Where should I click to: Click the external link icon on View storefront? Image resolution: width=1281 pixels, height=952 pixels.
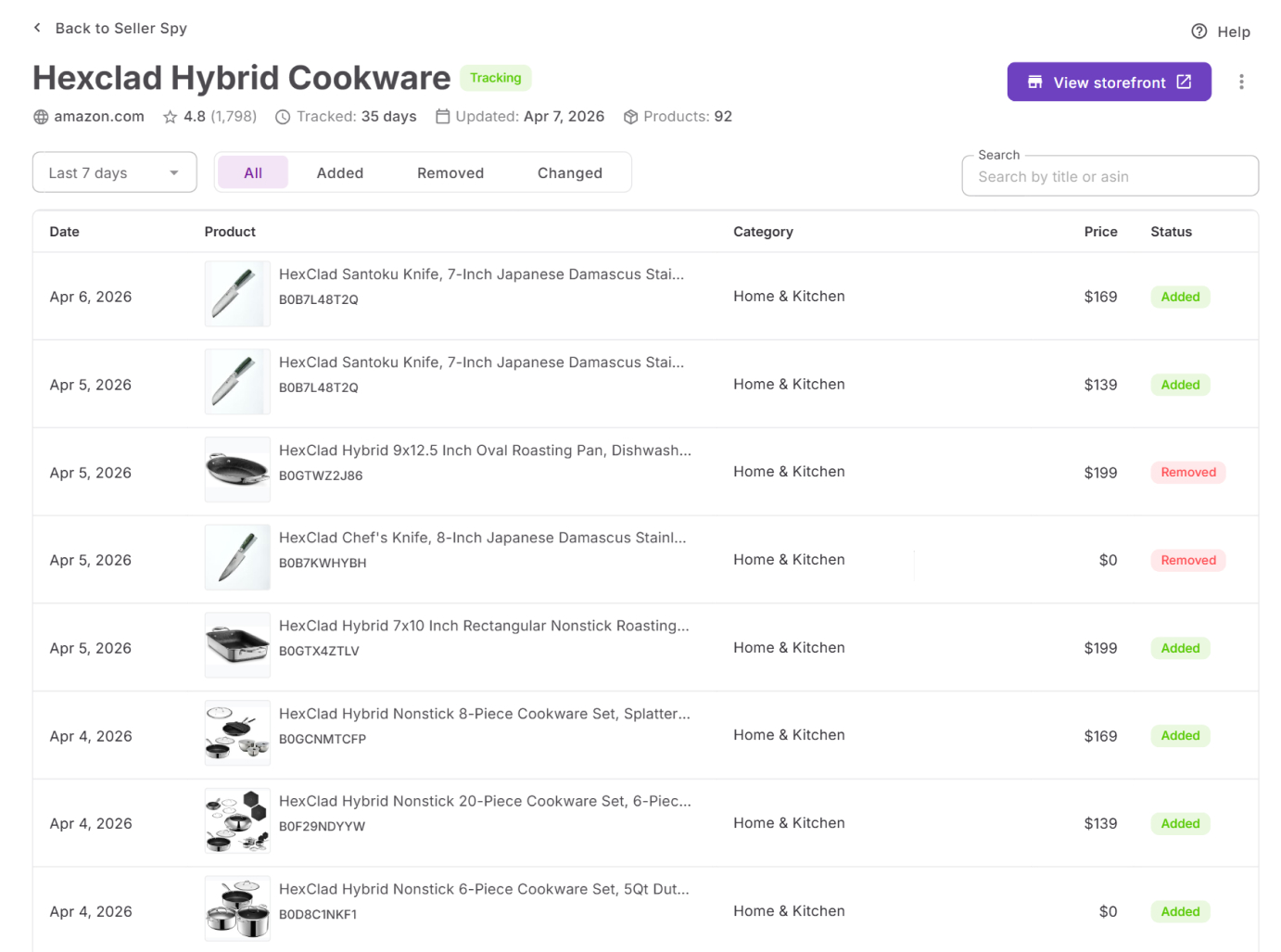tap(1184, 82)
